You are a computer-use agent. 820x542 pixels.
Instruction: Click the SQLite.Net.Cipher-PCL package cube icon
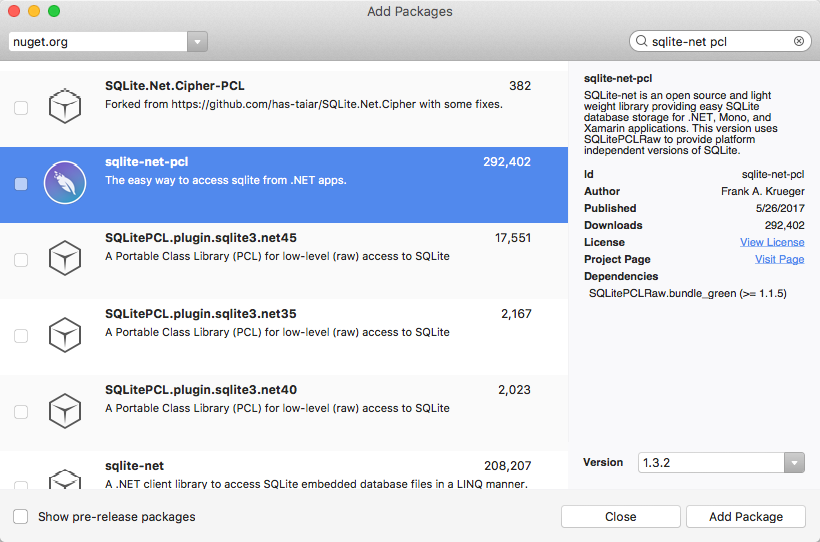(x=65, y=106)
